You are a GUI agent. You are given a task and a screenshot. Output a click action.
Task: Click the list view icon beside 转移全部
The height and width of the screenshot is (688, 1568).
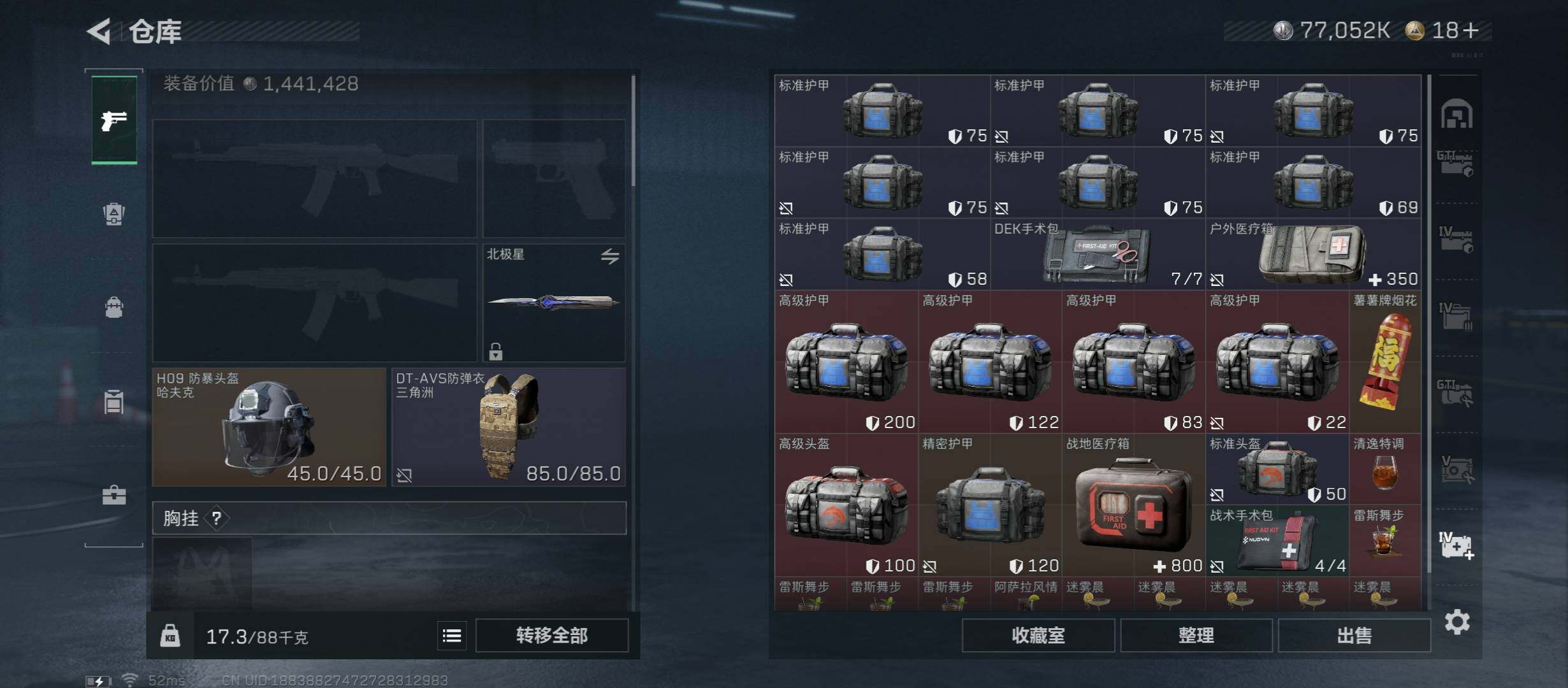(x=452, y=635)
